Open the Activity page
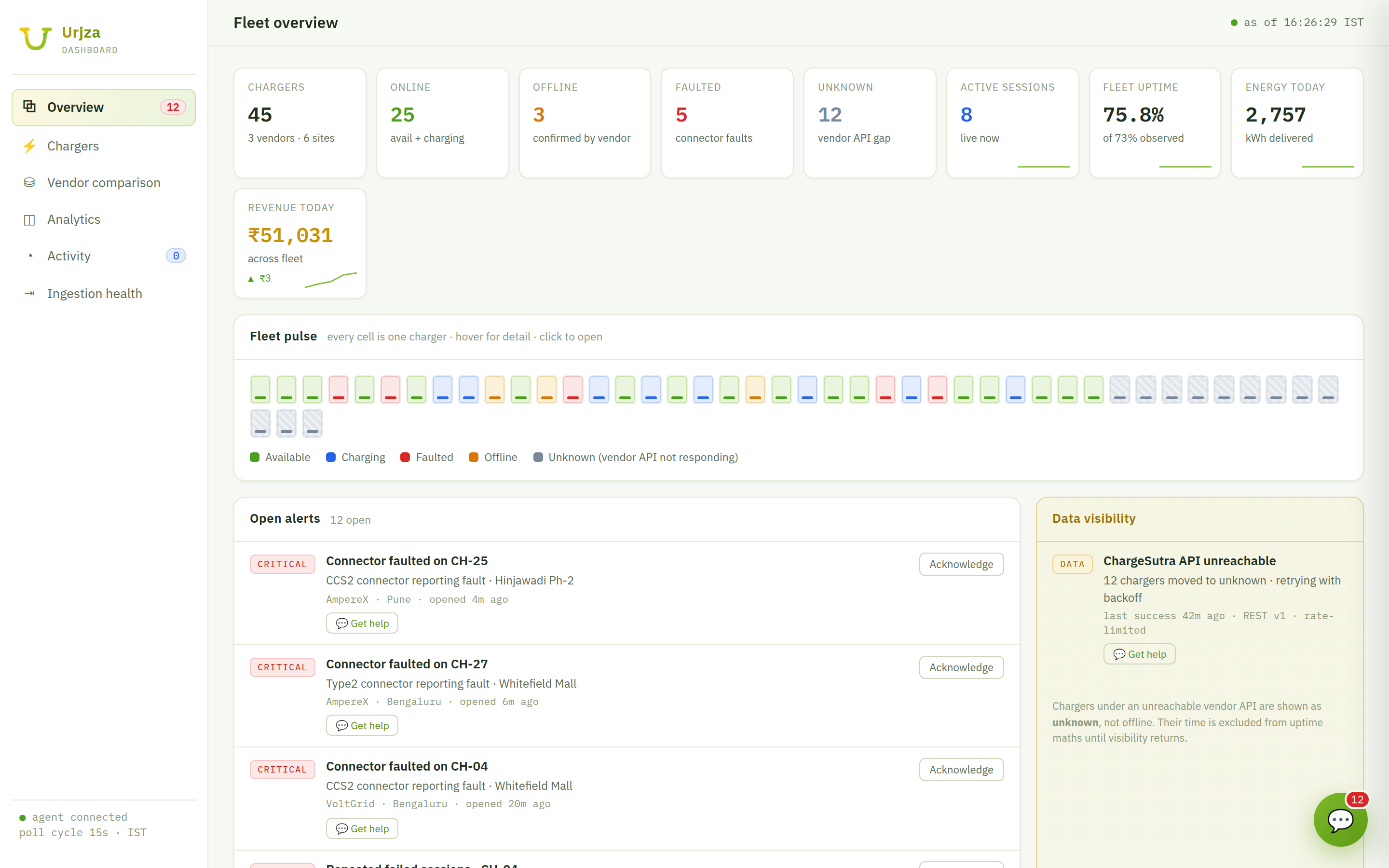The image size is (1389, 868). (x=103, y=256)
